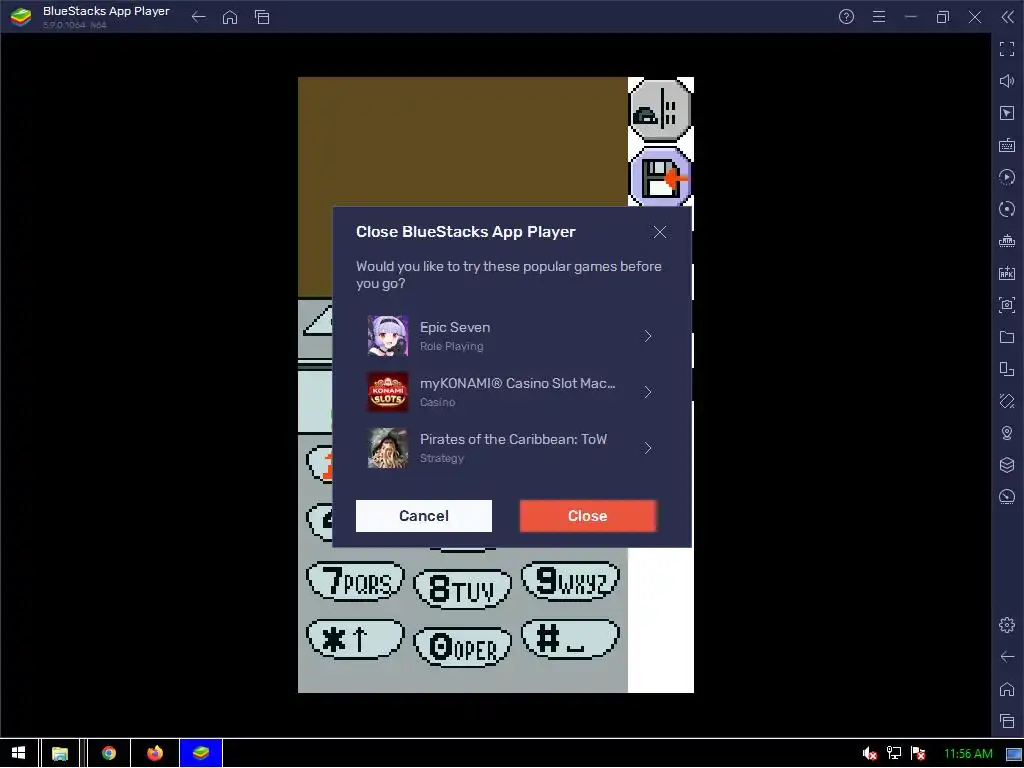Image resolution: width=1024 pixels, height=768 pixels.
Task: Open the macro play recorder icon
Action: [1007, 177]
